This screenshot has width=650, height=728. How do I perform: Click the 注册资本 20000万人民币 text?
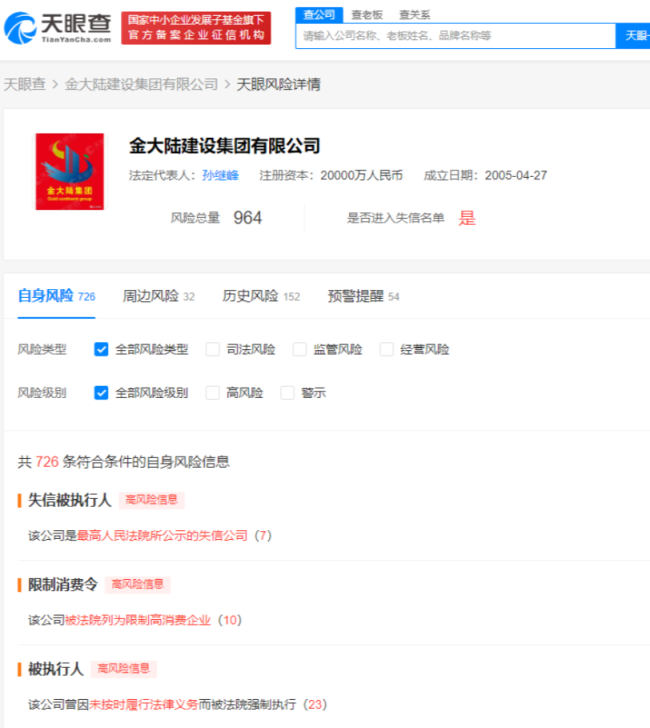(x=331, y=176)
